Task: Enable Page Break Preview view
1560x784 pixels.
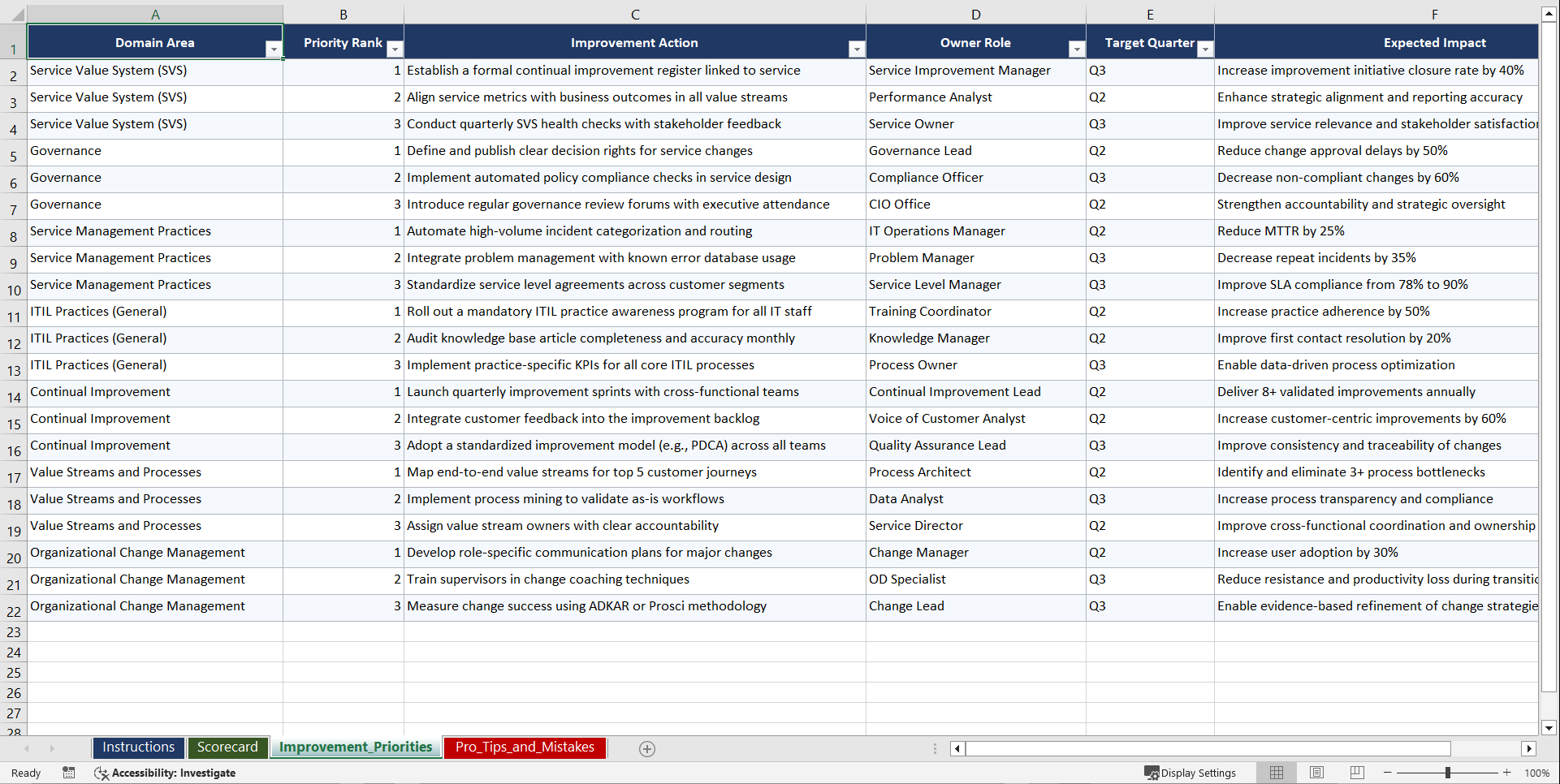Action: 1357,773
